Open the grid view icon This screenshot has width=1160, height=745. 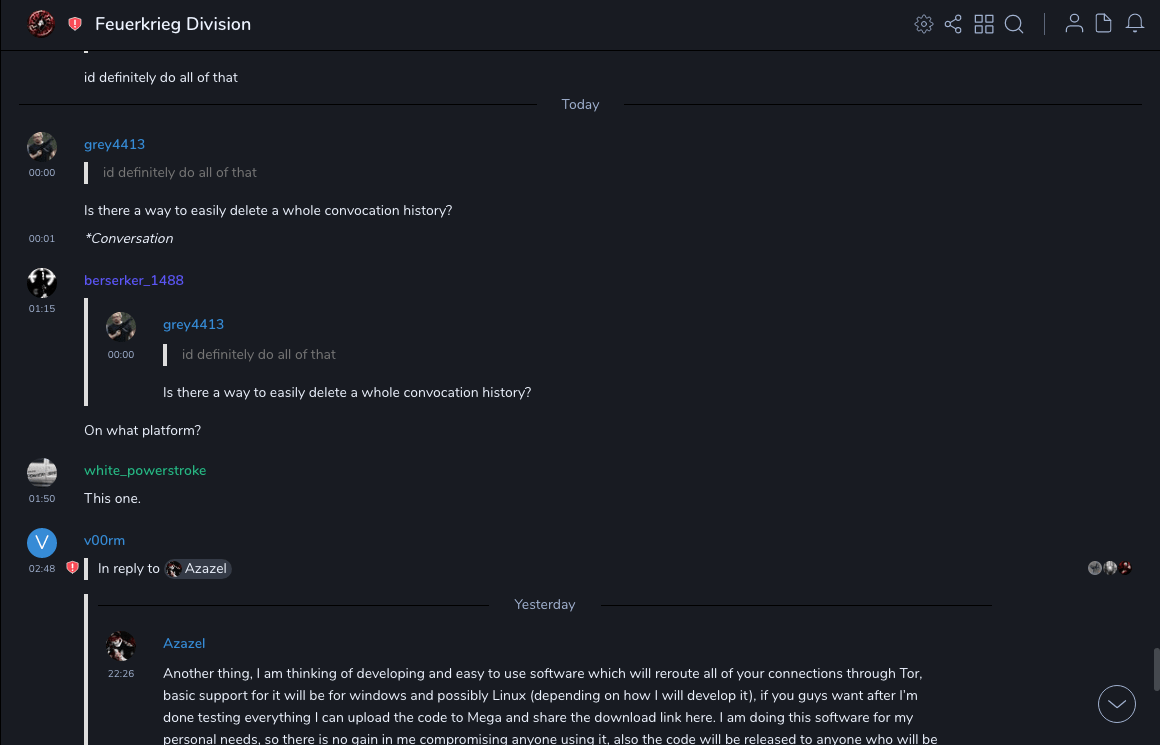coord(984,24)
